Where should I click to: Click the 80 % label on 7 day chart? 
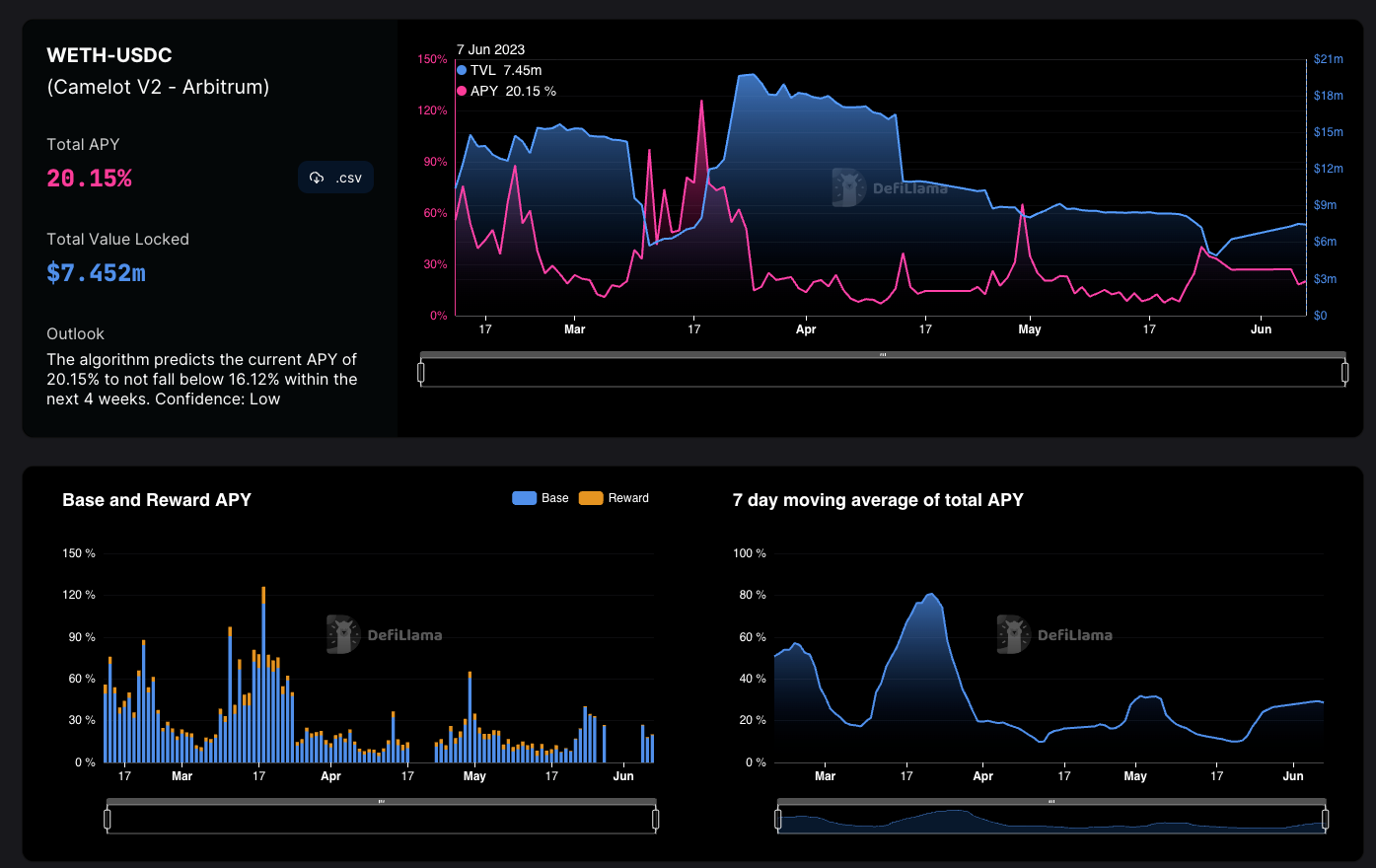click(753, 595)
